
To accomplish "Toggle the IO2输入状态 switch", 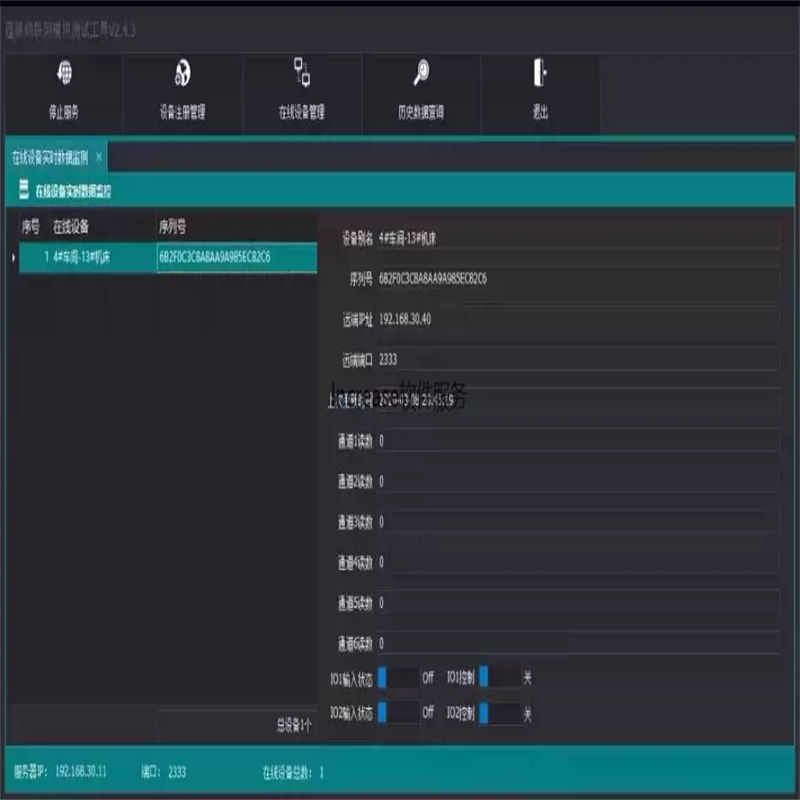I will [x=398, y=712].
